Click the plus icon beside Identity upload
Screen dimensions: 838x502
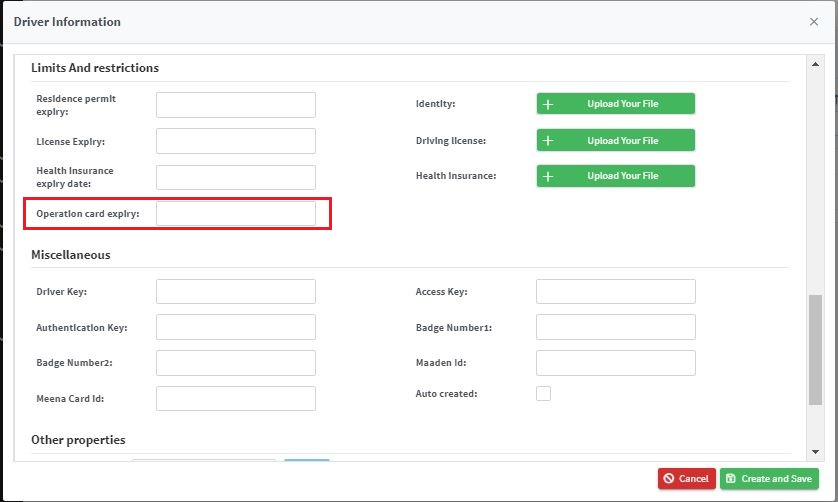click(548, 104)
